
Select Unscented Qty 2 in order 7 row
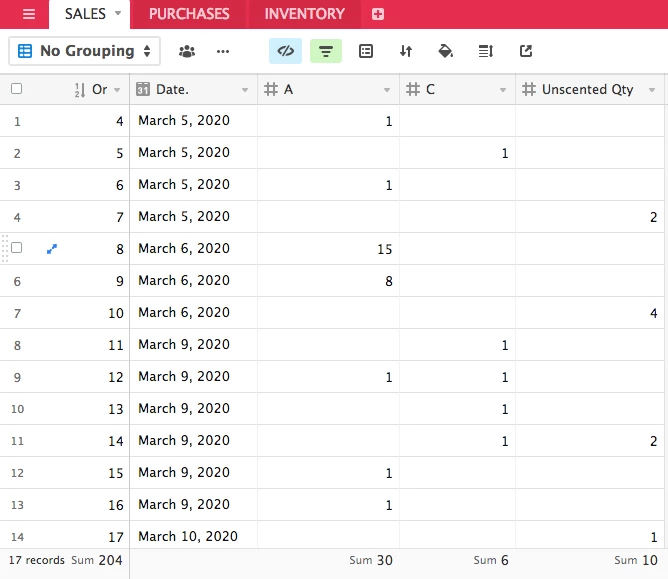[x=590, y=217]
